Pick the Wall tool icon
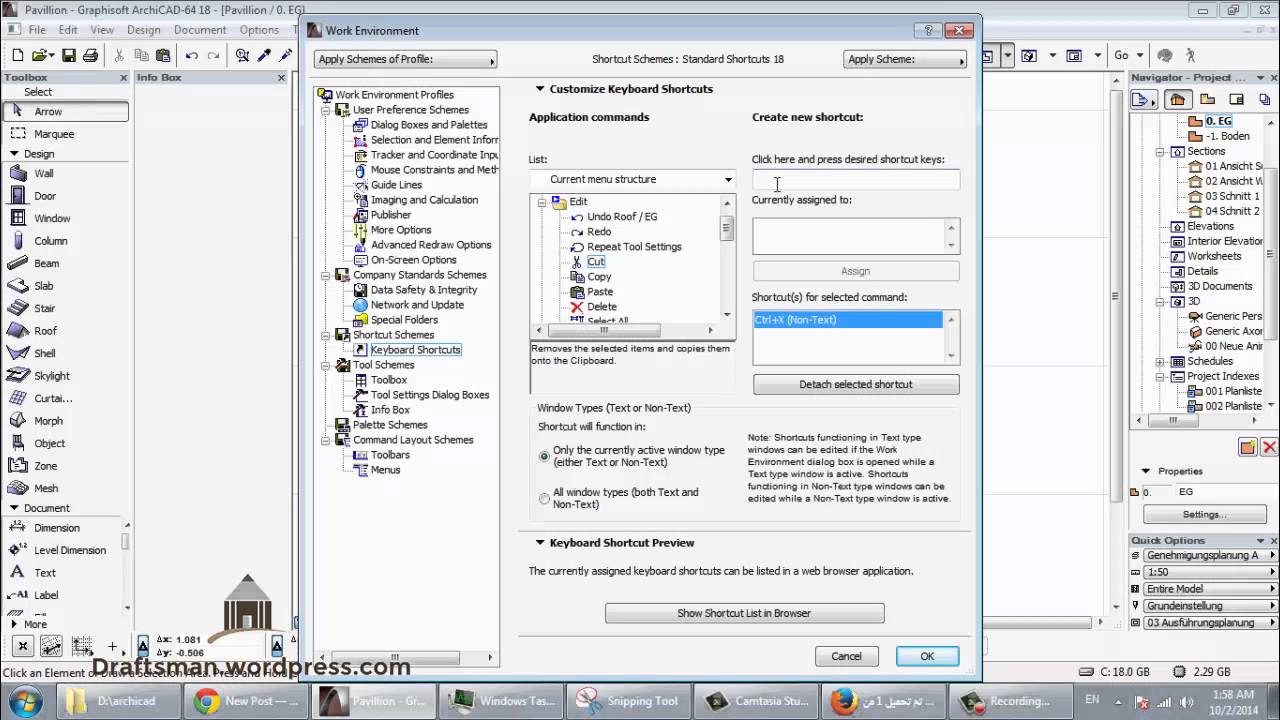The image size is (1280, 720). (x=18, y=173)
